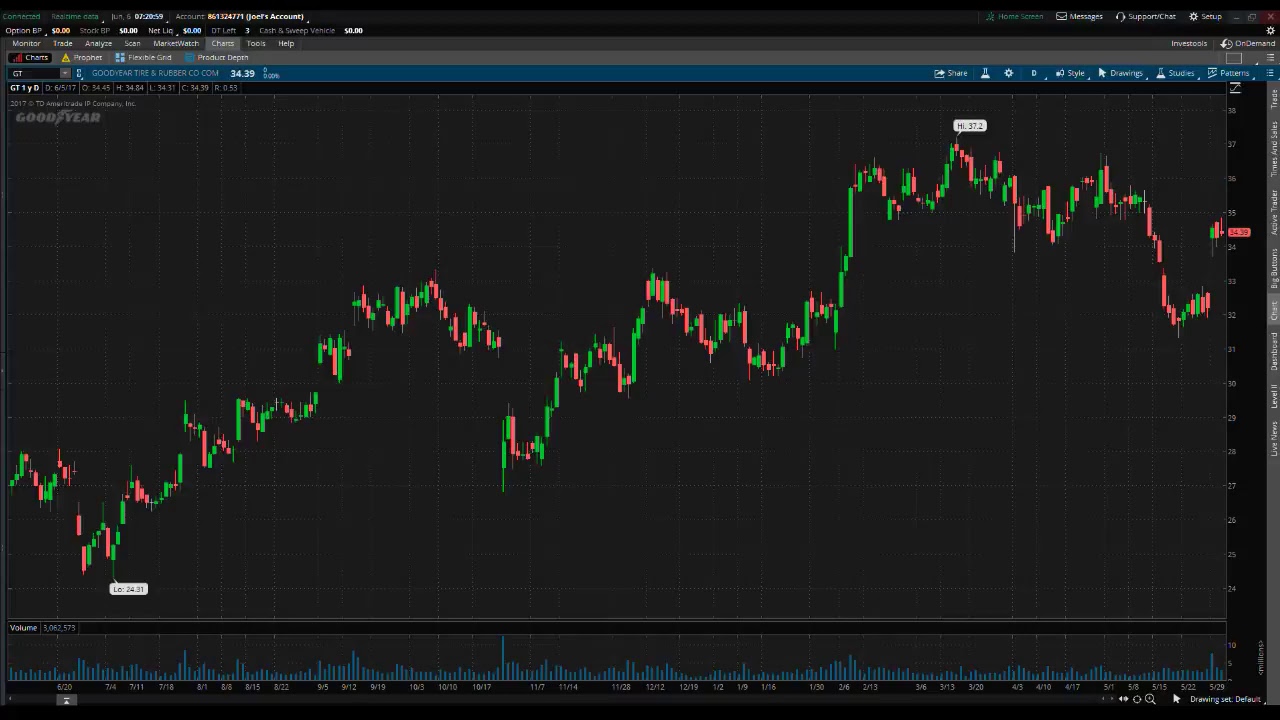Open the Setup menu
1280x720 pixels.
click(1205, 16)
